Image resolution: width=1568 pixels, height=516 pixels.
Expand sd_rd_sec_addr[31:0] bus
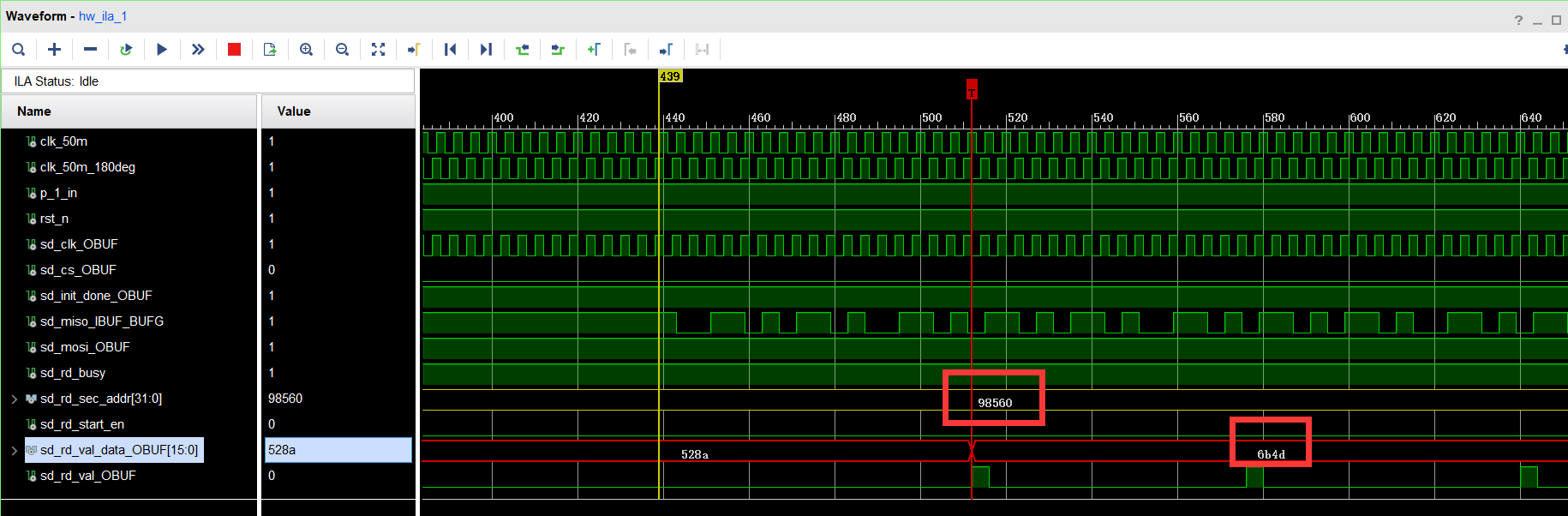14,399
